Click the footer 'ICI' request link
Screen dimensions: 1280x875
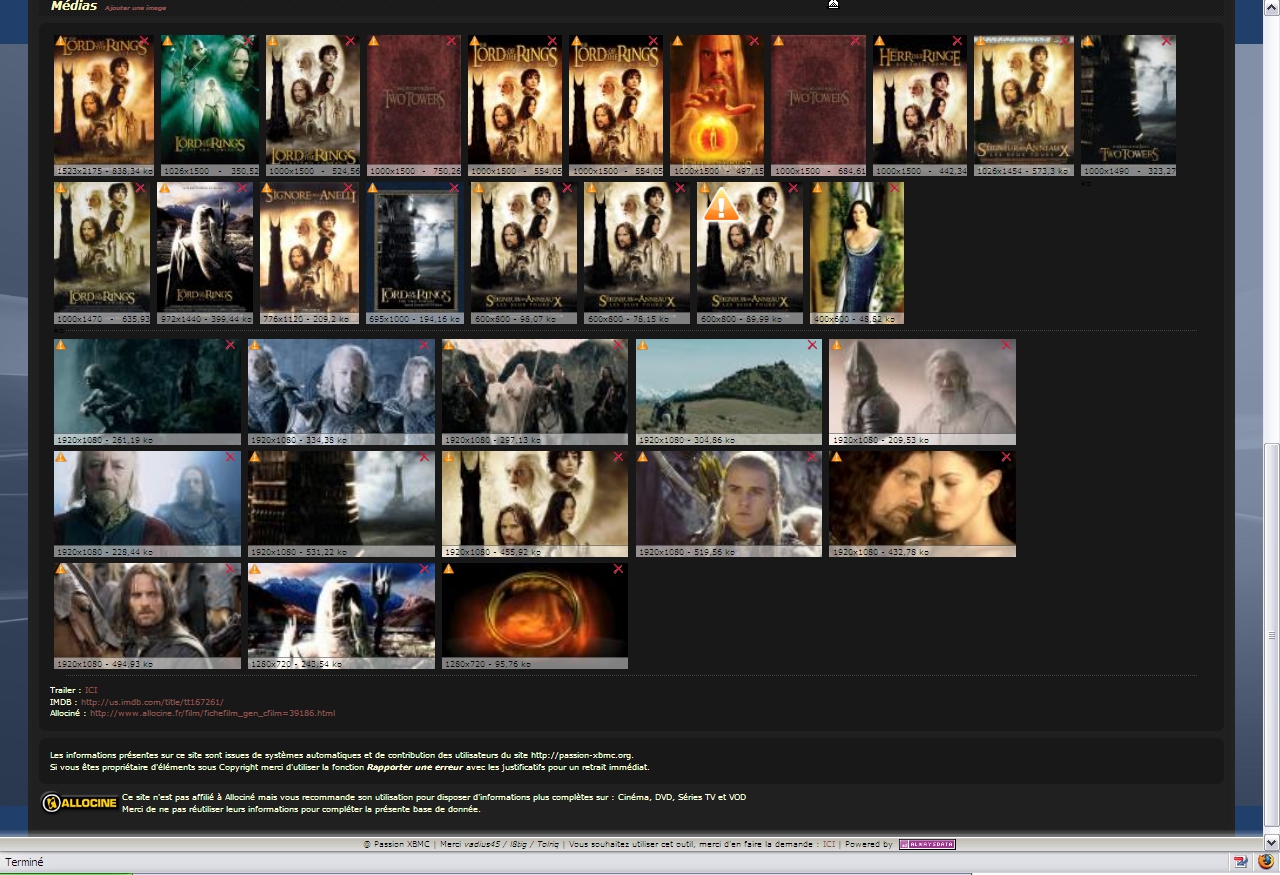pos(829,844)
